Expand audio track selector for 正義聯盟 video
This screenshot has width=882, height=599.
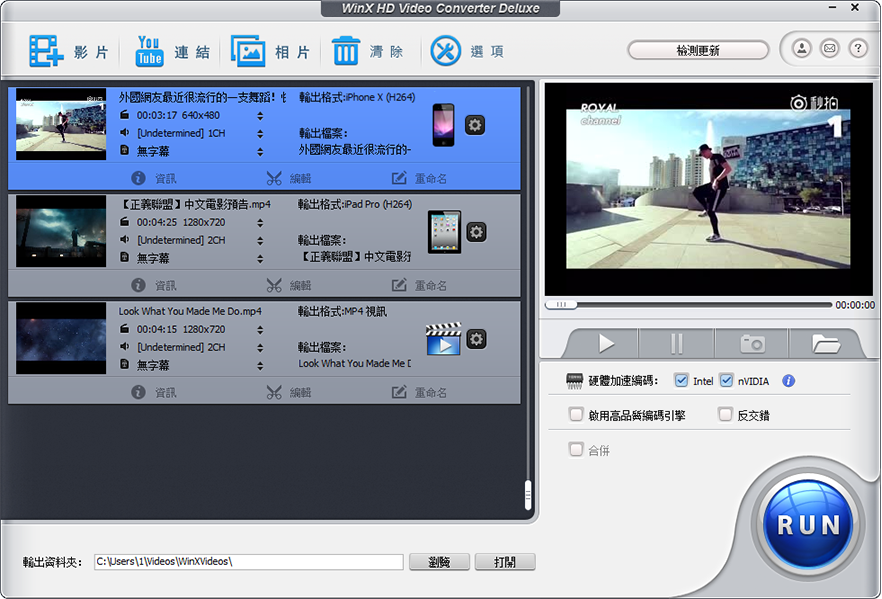click(260, 241)
